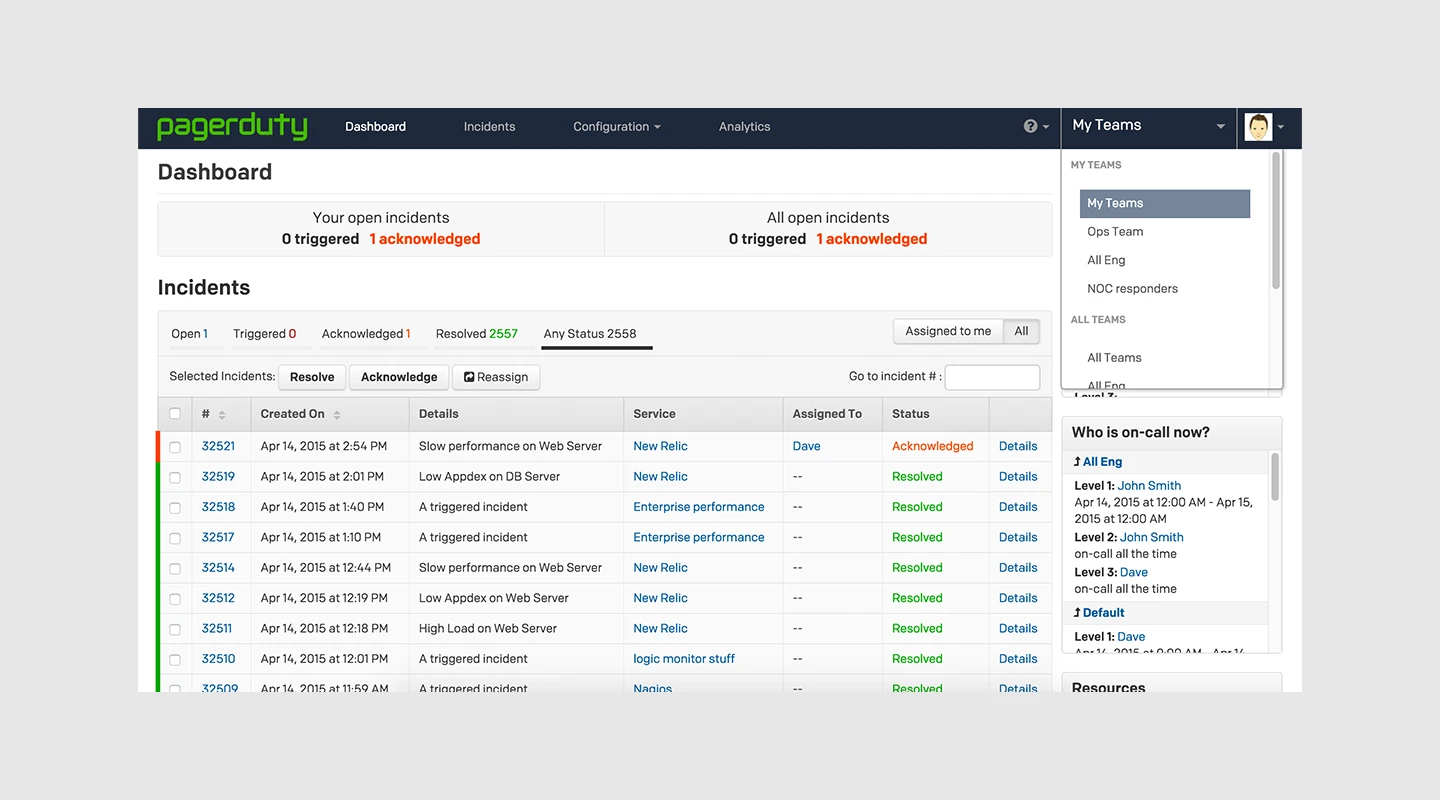Click the arrow icon beside Default schedule
The height and width of the screenshot is (800, 1440).
point(1077,613)
